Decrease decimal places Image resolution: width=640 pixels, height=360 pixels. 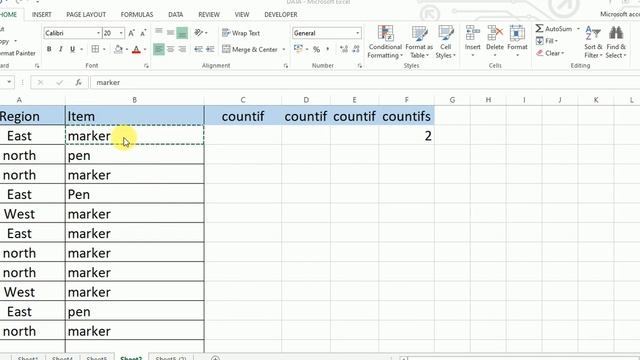click(x=356, y=49)
